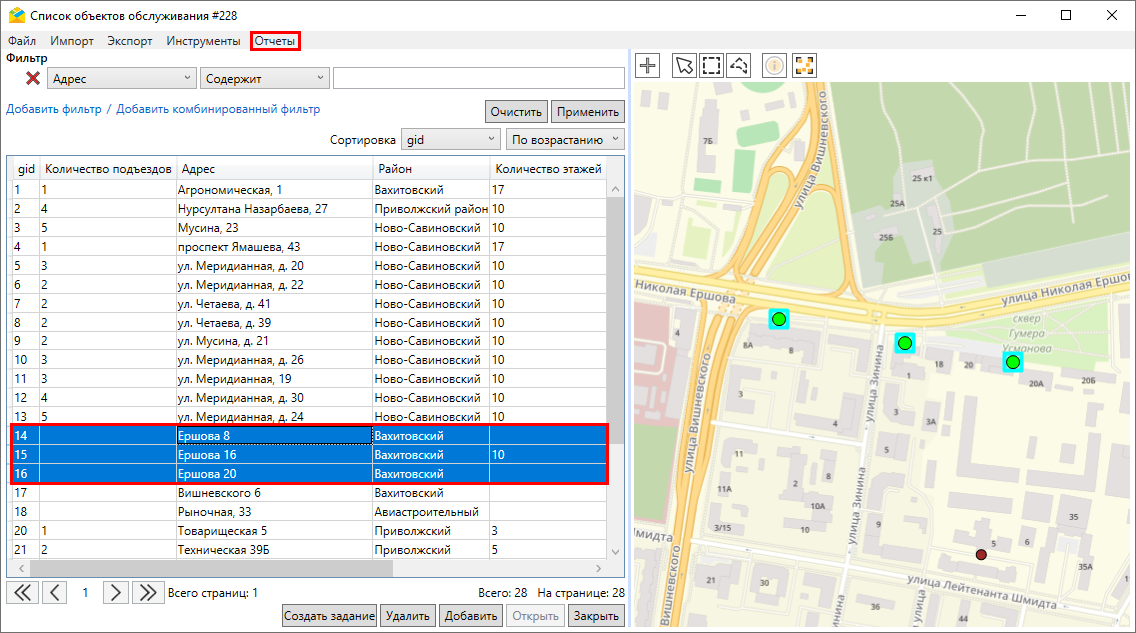Viewport: 1136px width, 633px height.
Task: Click the Добавить комбинированный фильтр link
Action: click(x=218, y=109)
